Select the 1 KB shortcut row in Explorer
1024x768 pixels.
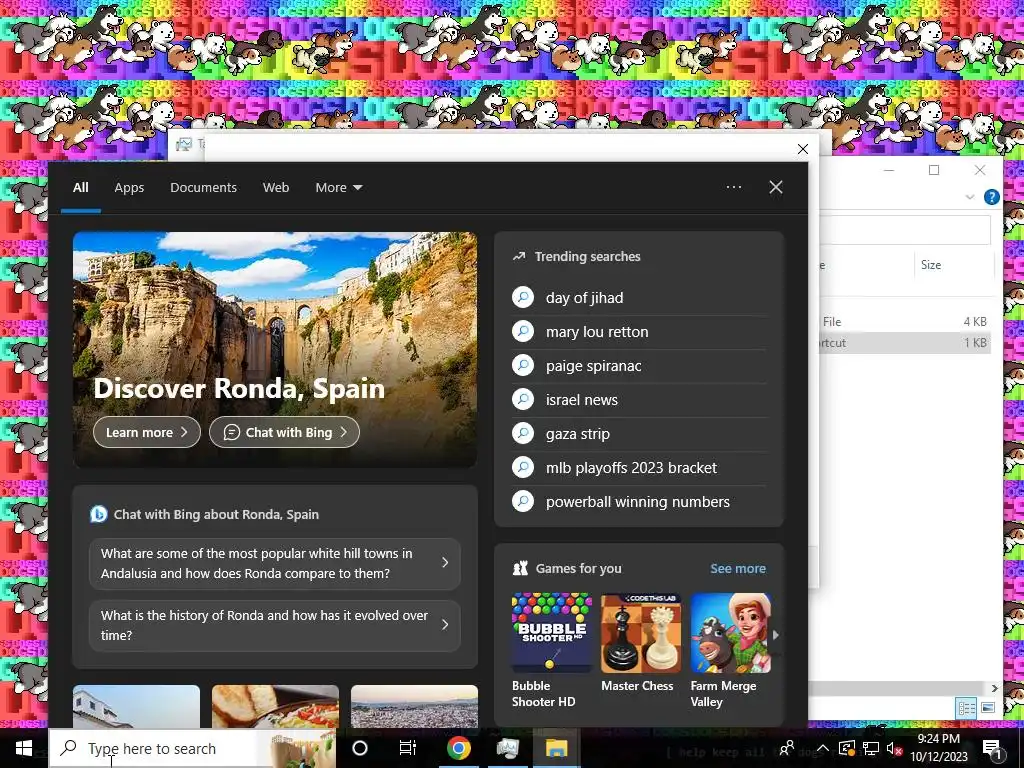(904, 342)
